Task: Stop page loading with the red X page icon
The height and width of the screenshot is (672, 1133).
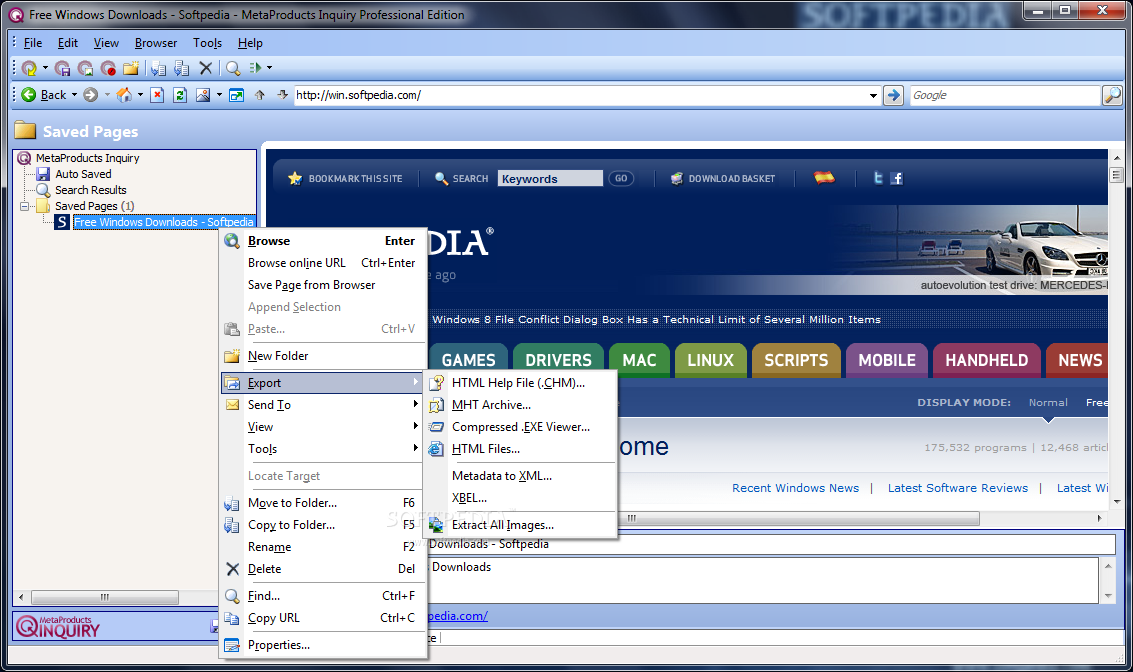Action: point(158,95)
